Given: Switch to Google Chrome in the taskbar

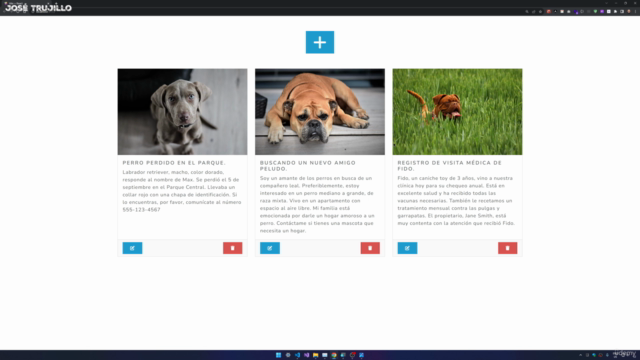Looking at the screenshot, I should click(x=334, y=355).
